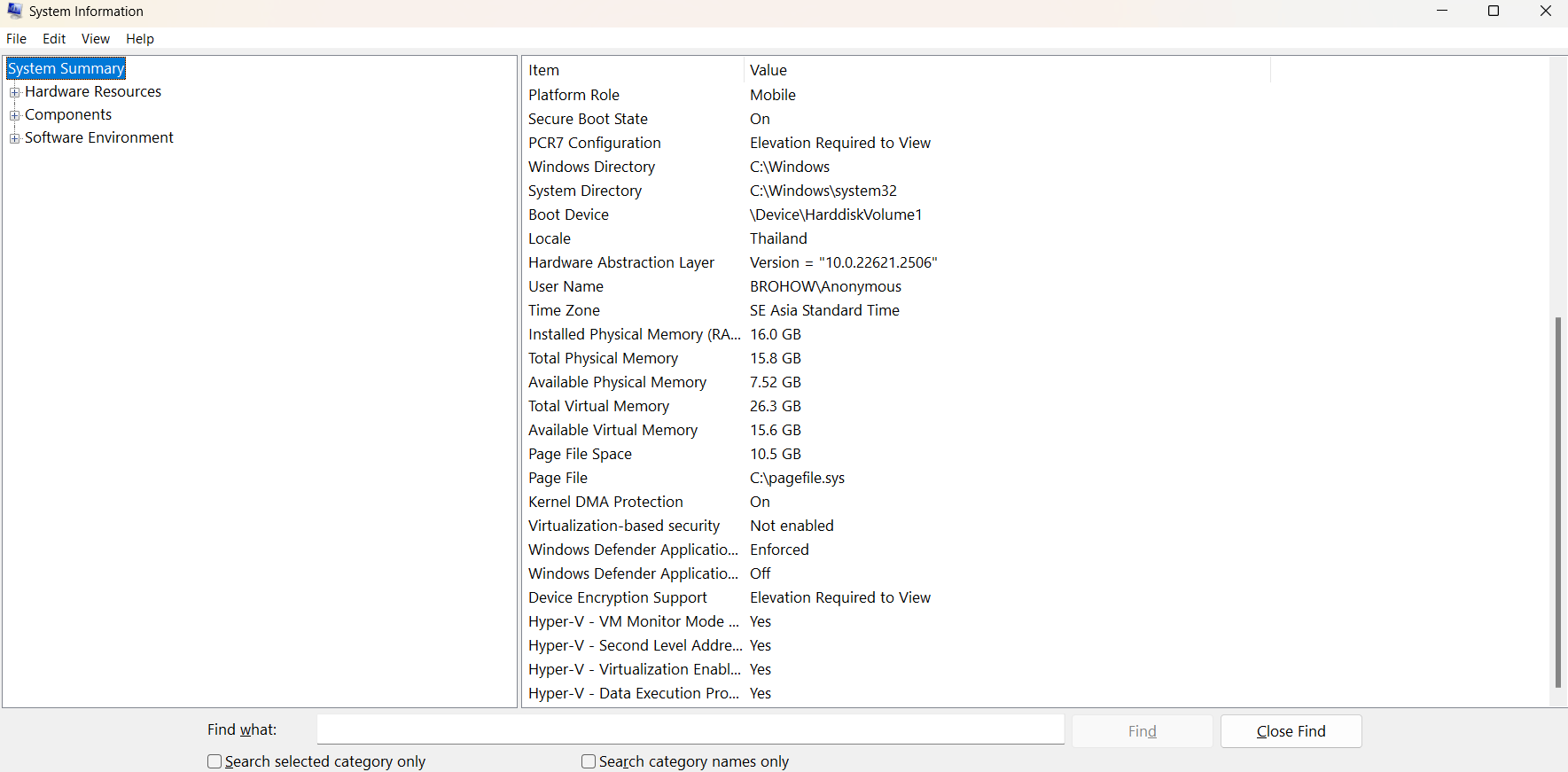Select the Time Zone row
The height and width of the screenshot is (772, 1568).
(896, 310)
